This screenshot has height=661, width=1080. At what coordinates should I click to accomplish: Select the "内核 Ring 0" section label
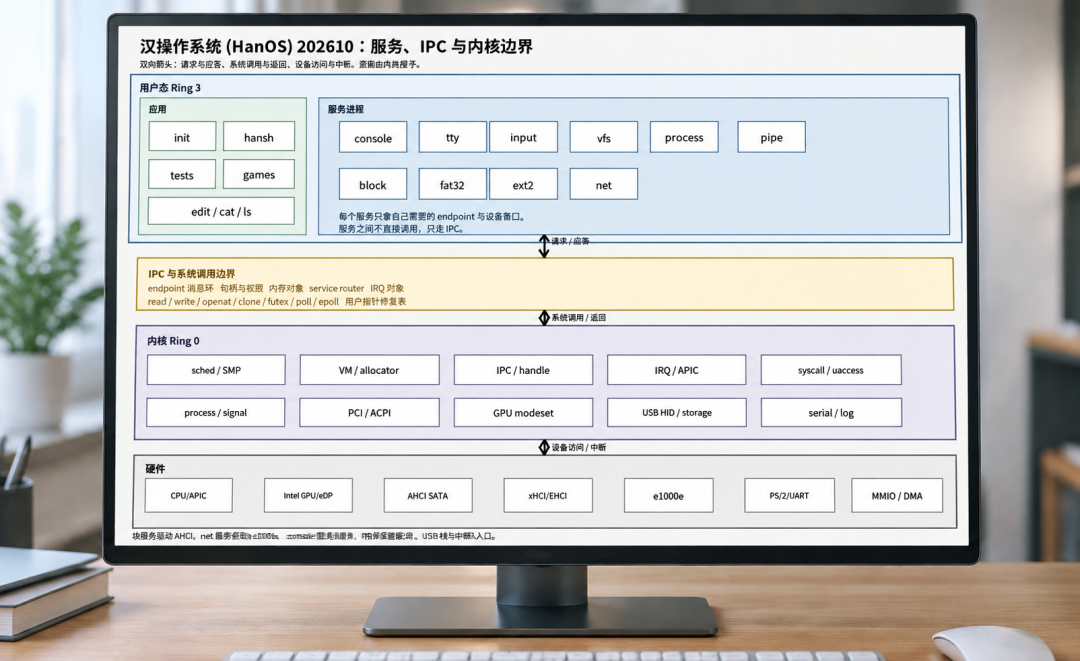pyautogui.click(x=173, y=340)
